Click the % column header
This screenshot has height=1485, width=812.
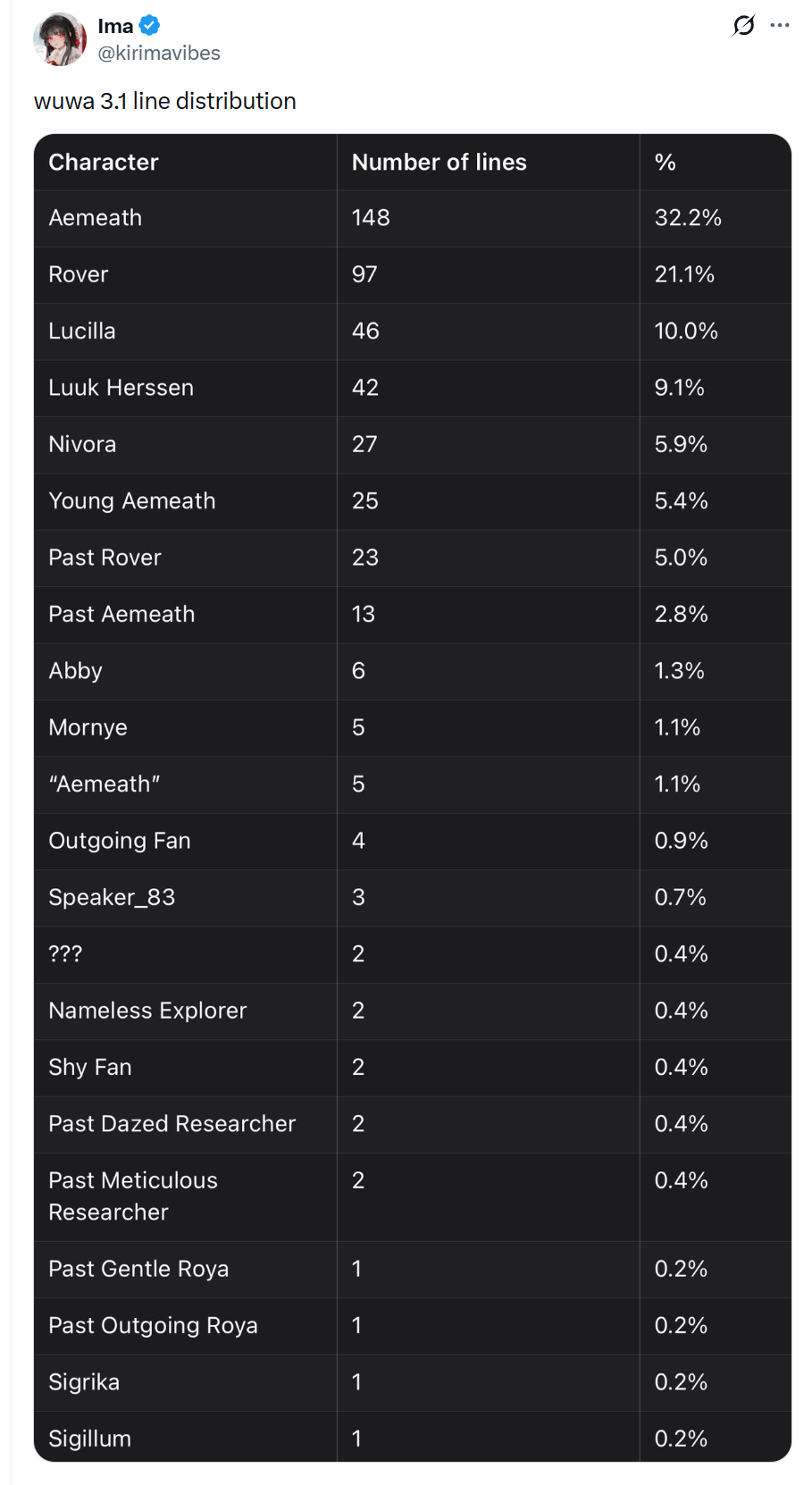click(666, 162)
